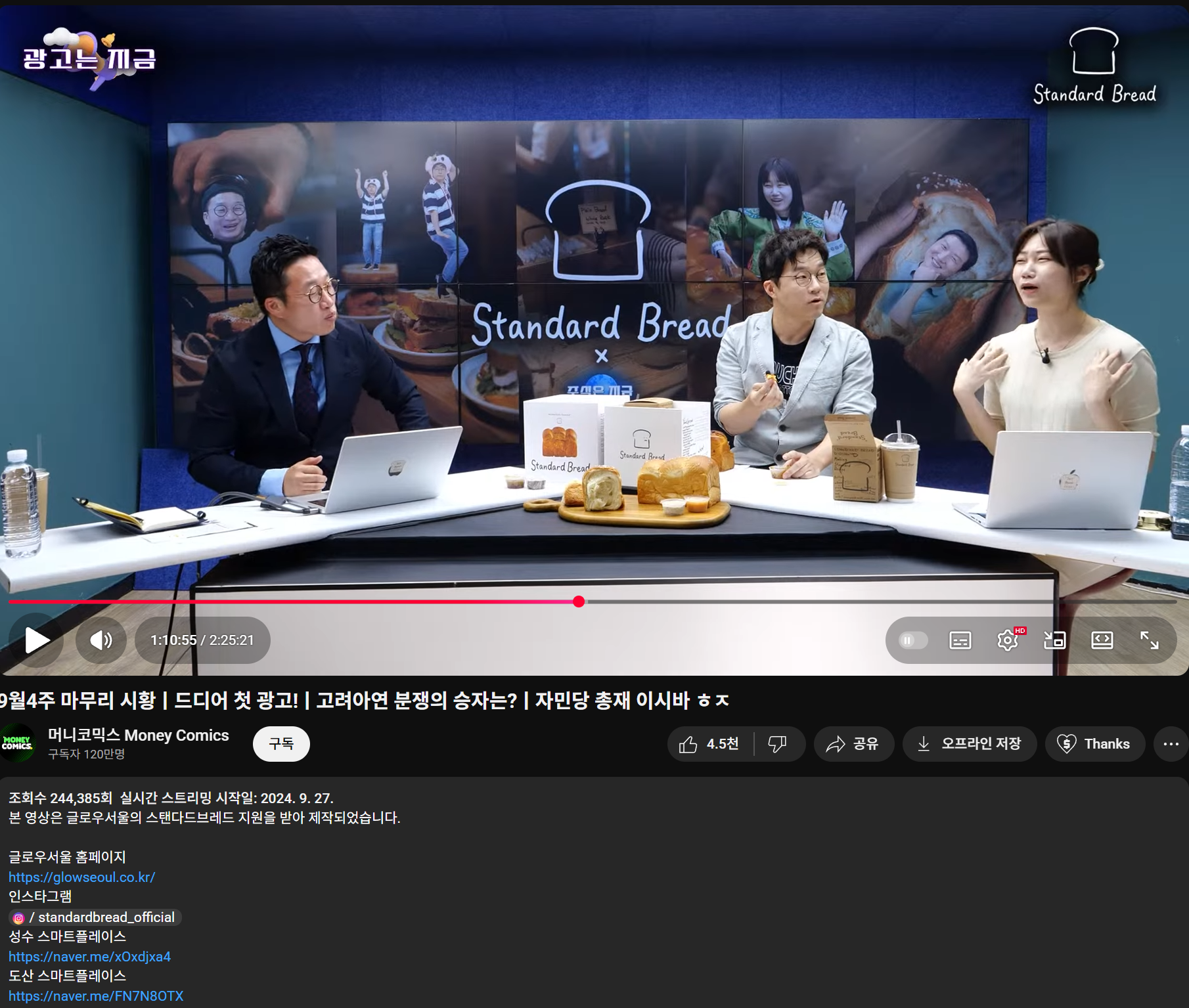Turn on subtitles/captions
The height and width of the screenshot is (1008, 1189).
click(x=960, y=640)
